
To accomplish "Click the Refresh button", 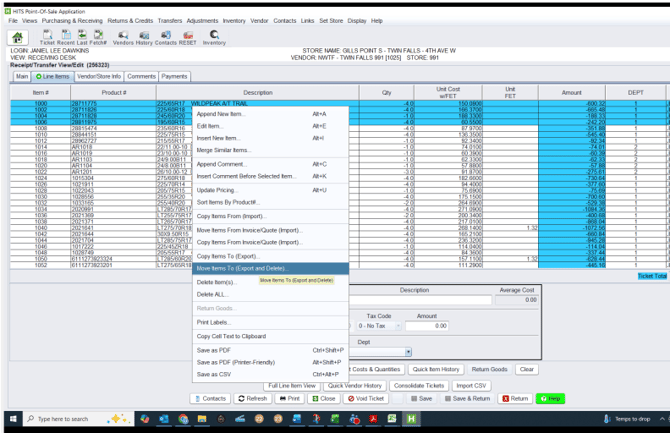I will tap(253, 398).
